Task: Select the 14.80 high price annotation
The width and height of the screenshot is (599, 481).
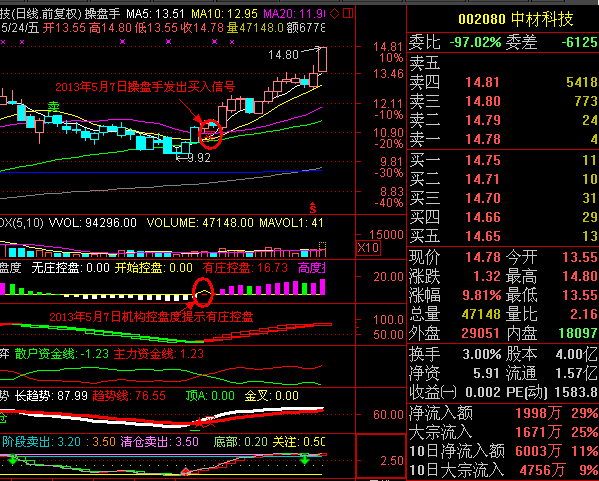Action: (x=283, y=55)
